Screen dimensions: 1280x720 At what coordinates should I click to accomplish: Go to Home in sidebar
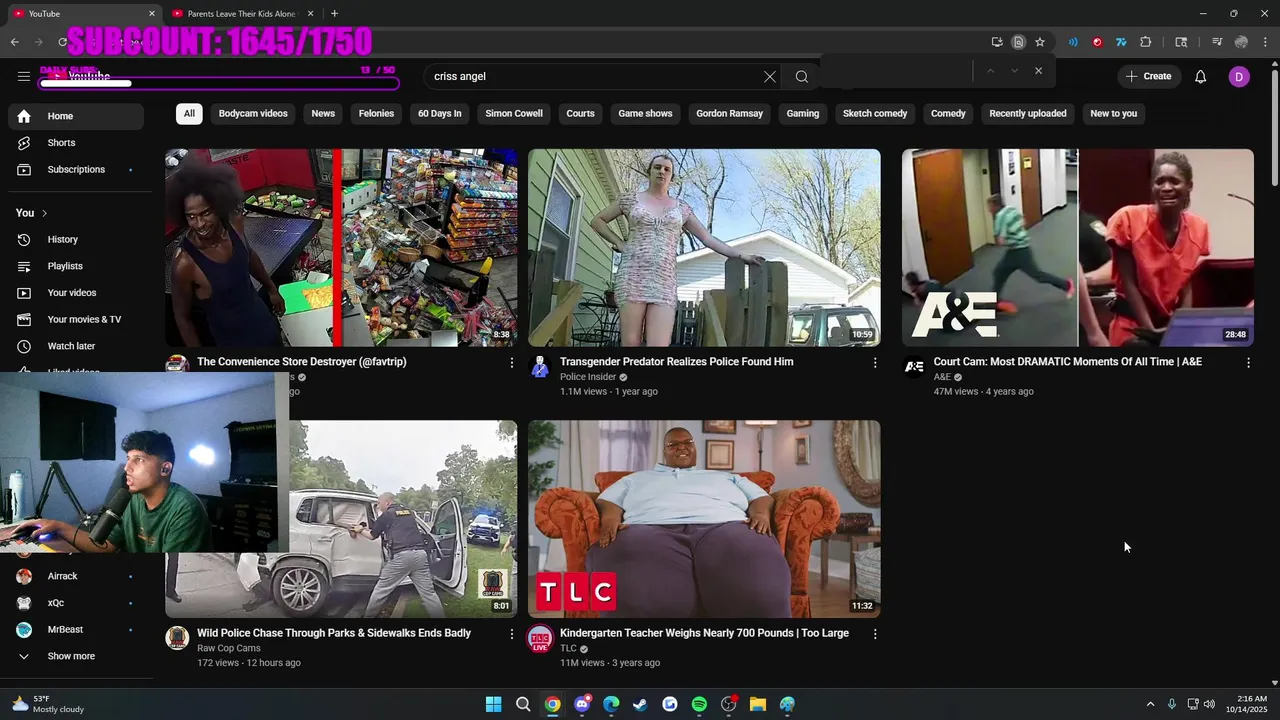tap(76, 116)
